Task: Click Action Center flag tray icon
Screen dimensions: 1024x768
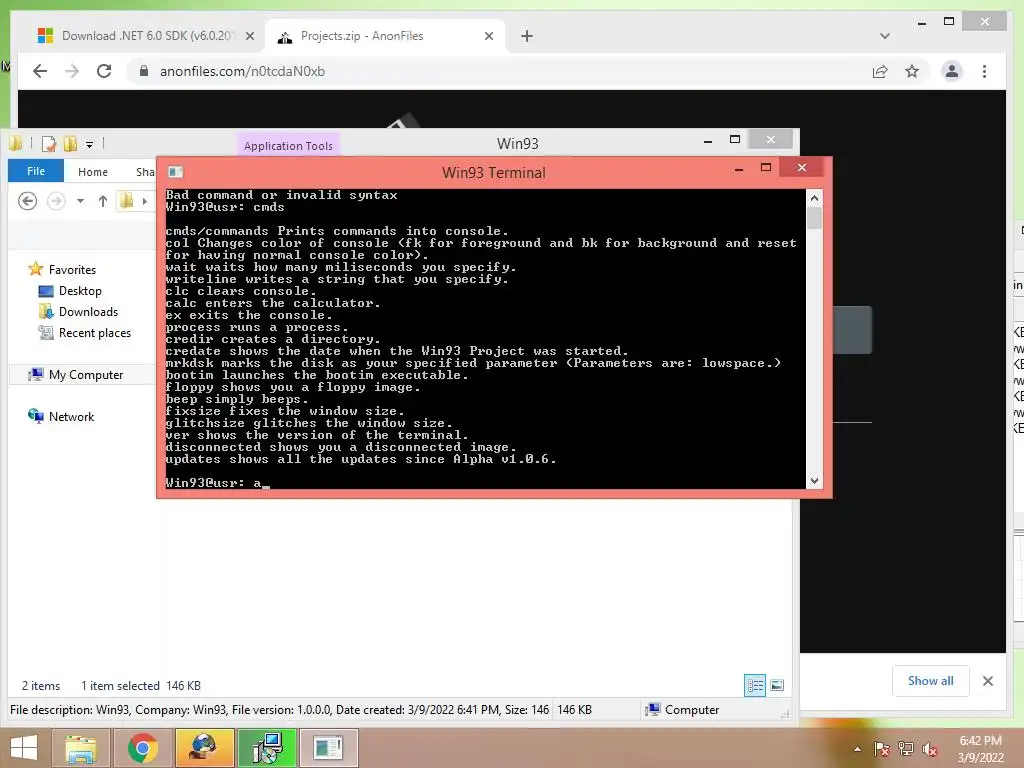Action: tap(881, 749)
